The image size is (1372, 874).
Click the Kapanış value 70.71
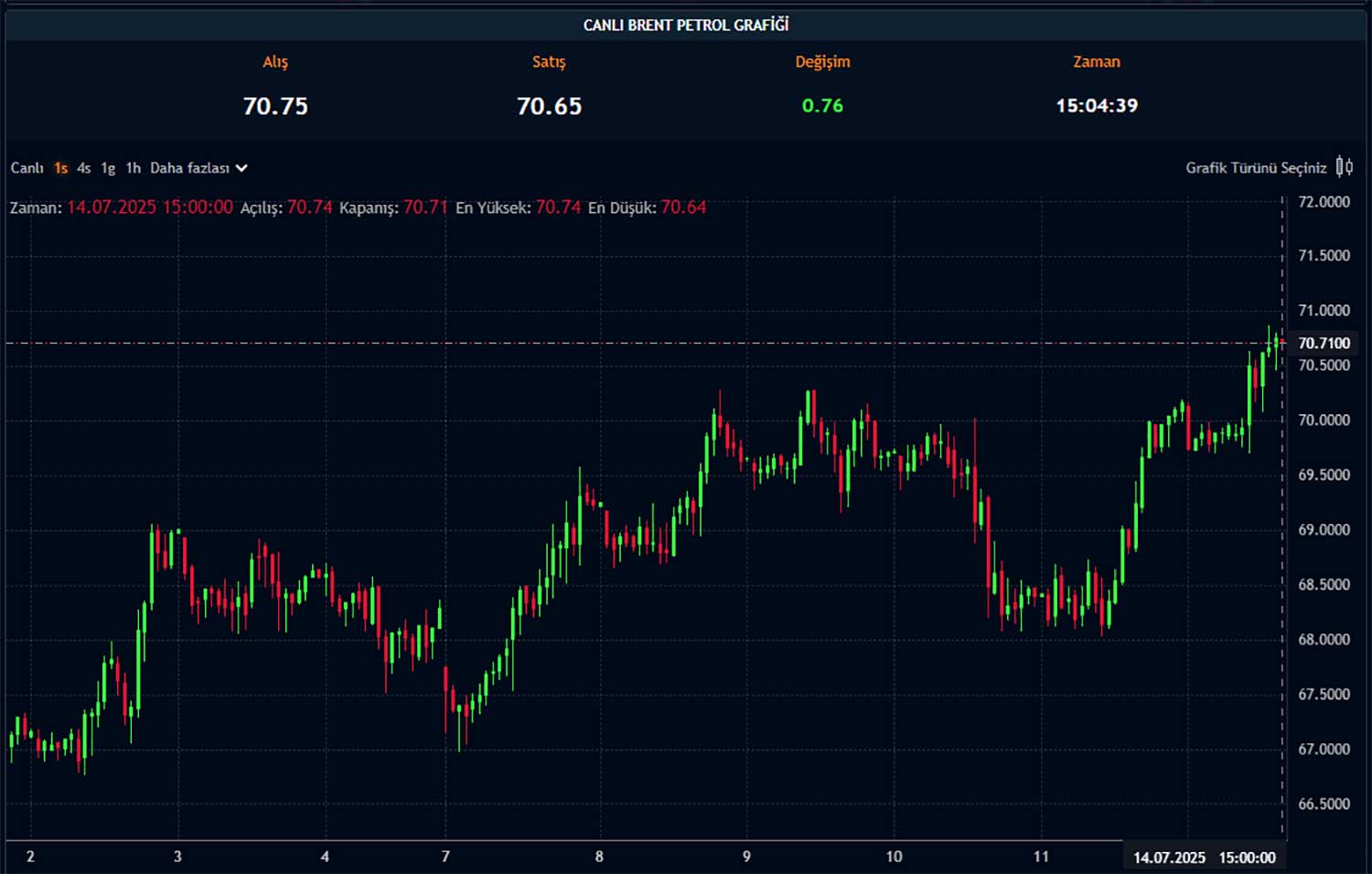point(425,208)
